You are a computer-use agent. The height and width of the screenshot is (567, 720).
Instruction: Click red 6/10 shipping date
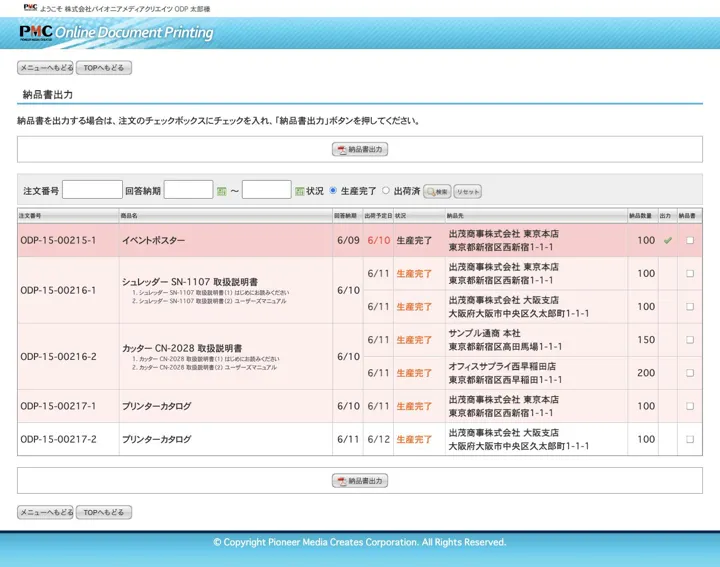click(378, 240)
